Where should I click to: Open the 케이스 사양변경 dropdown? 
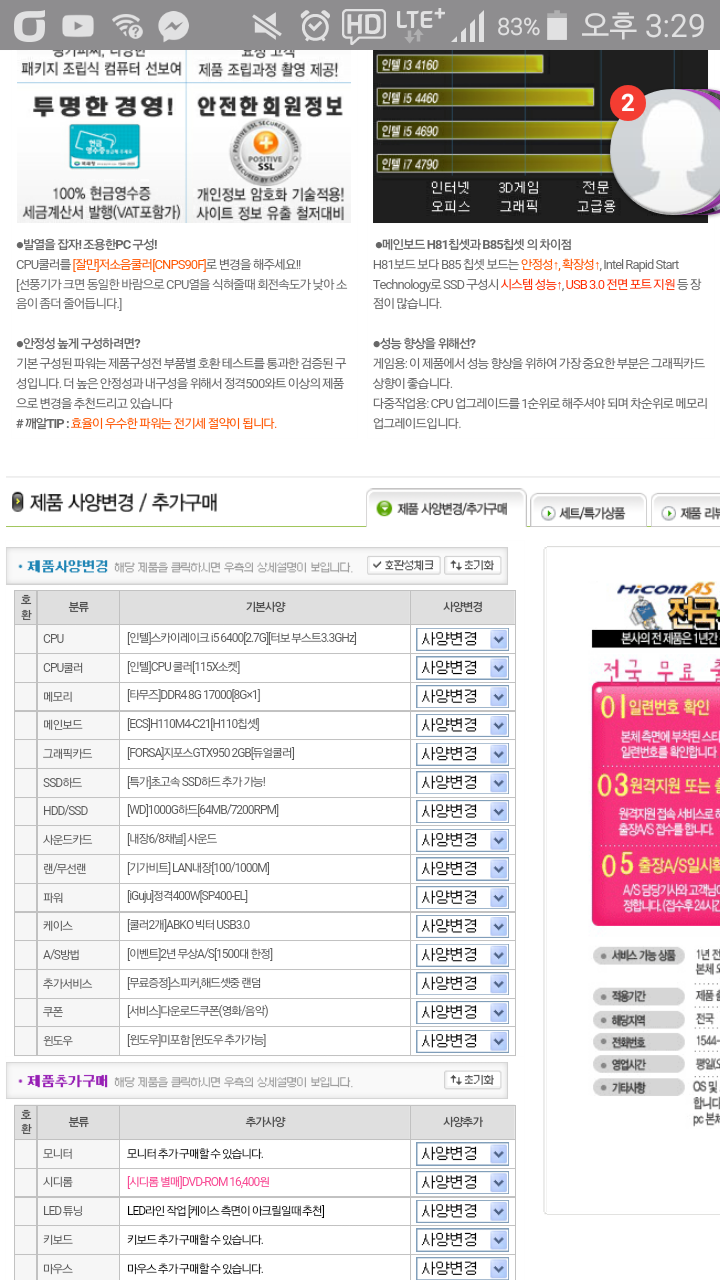pyautogui.click(x=462, y=927)
